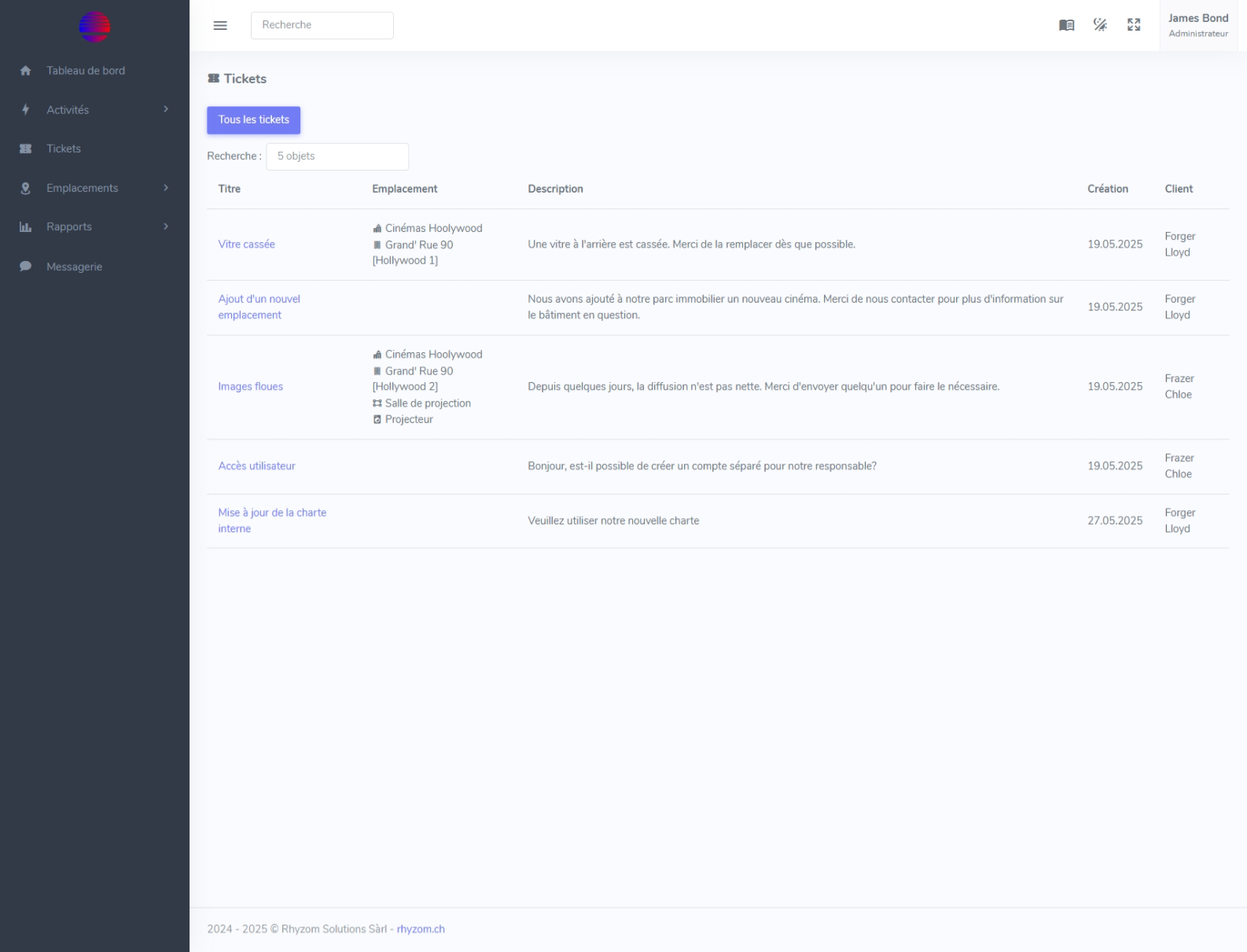Click the home icon for Tableau de bord

tap(25, 71)
